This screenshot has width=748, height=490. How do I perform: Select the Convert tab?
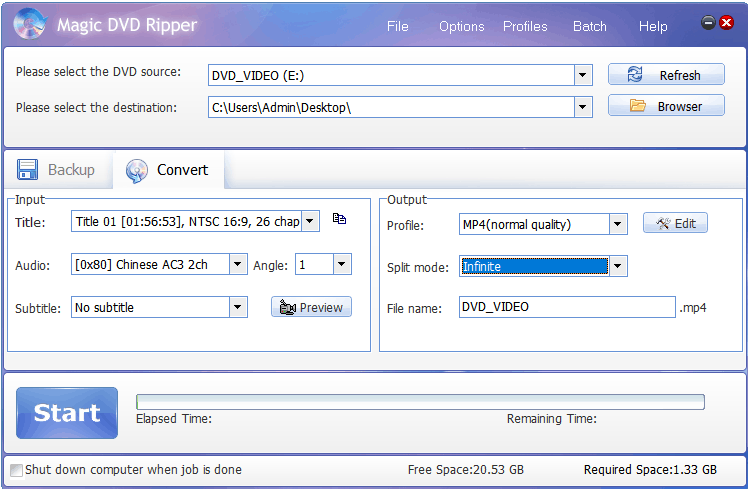pyautogui.click(x=167, y=170)
